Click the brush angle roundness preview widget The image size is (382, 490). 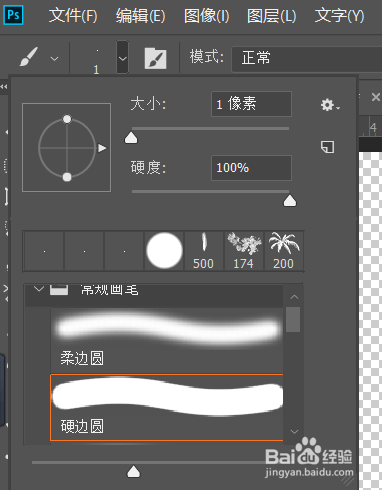[x=67, y=147]
